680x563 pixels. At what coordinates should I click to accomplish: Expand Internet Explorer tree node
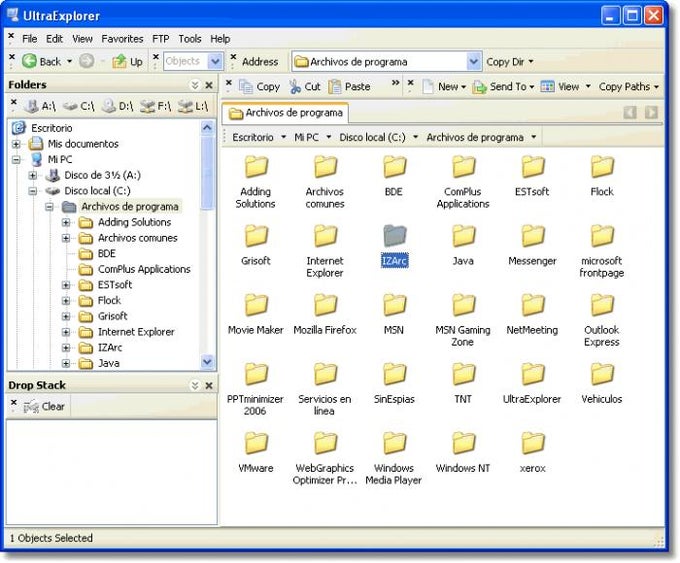66,332
